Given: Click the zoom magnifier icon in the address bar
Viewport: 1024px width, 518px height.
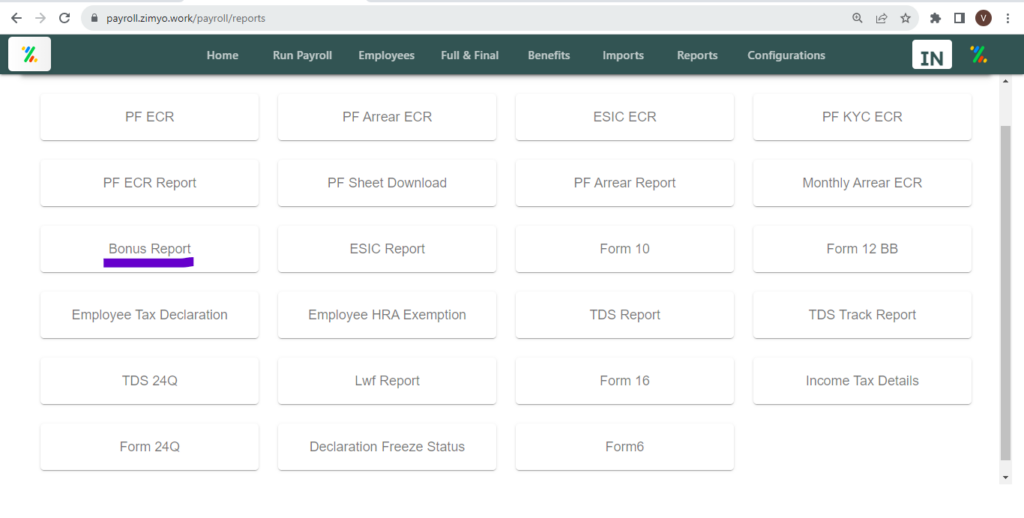Looking at the screenshot, I should 857,18.
